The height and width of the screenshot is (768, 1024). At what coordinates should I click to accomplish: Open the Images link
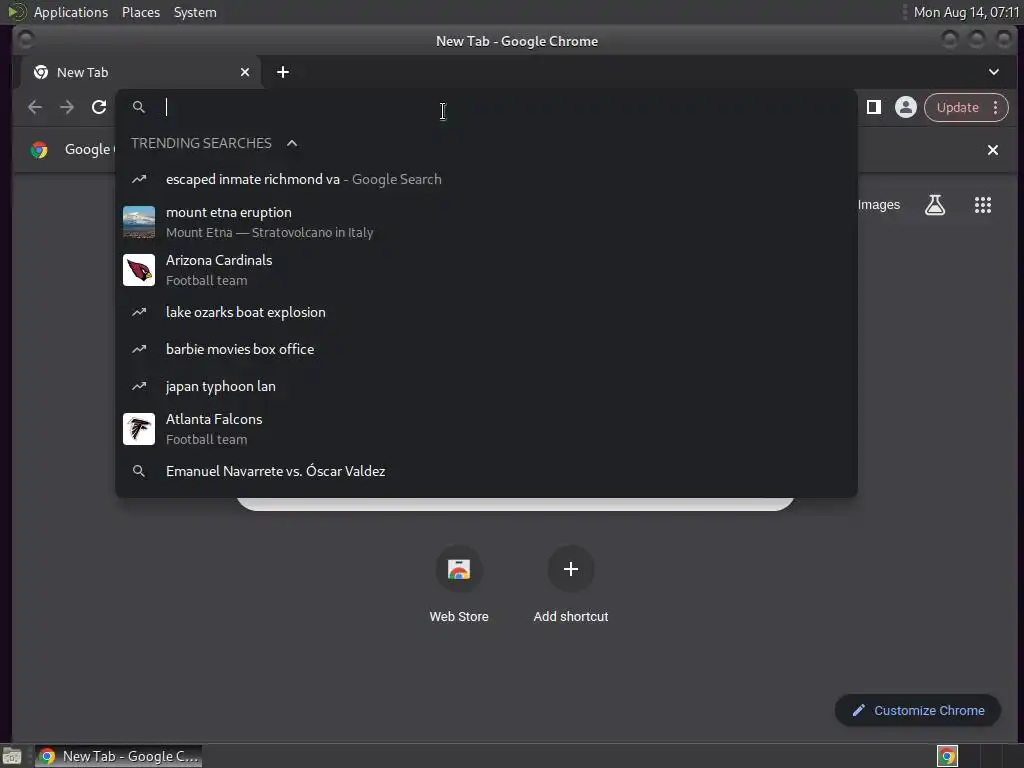878,204
